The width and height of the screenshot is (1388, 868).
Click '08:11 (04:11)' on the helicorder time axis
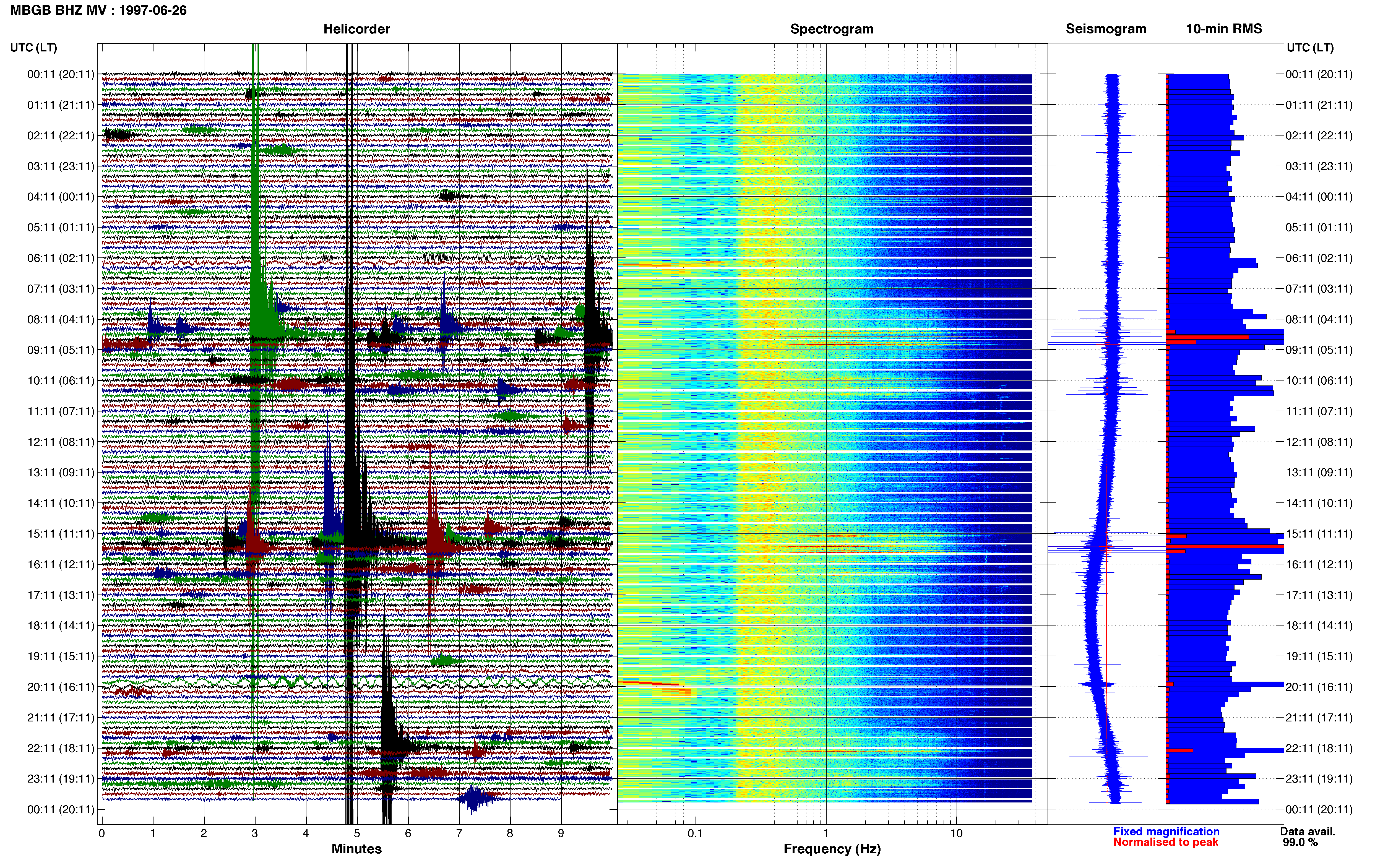click(61, 320)
